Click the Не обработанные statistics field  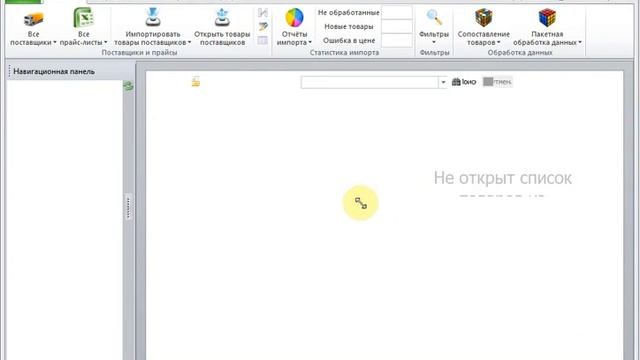397,13
